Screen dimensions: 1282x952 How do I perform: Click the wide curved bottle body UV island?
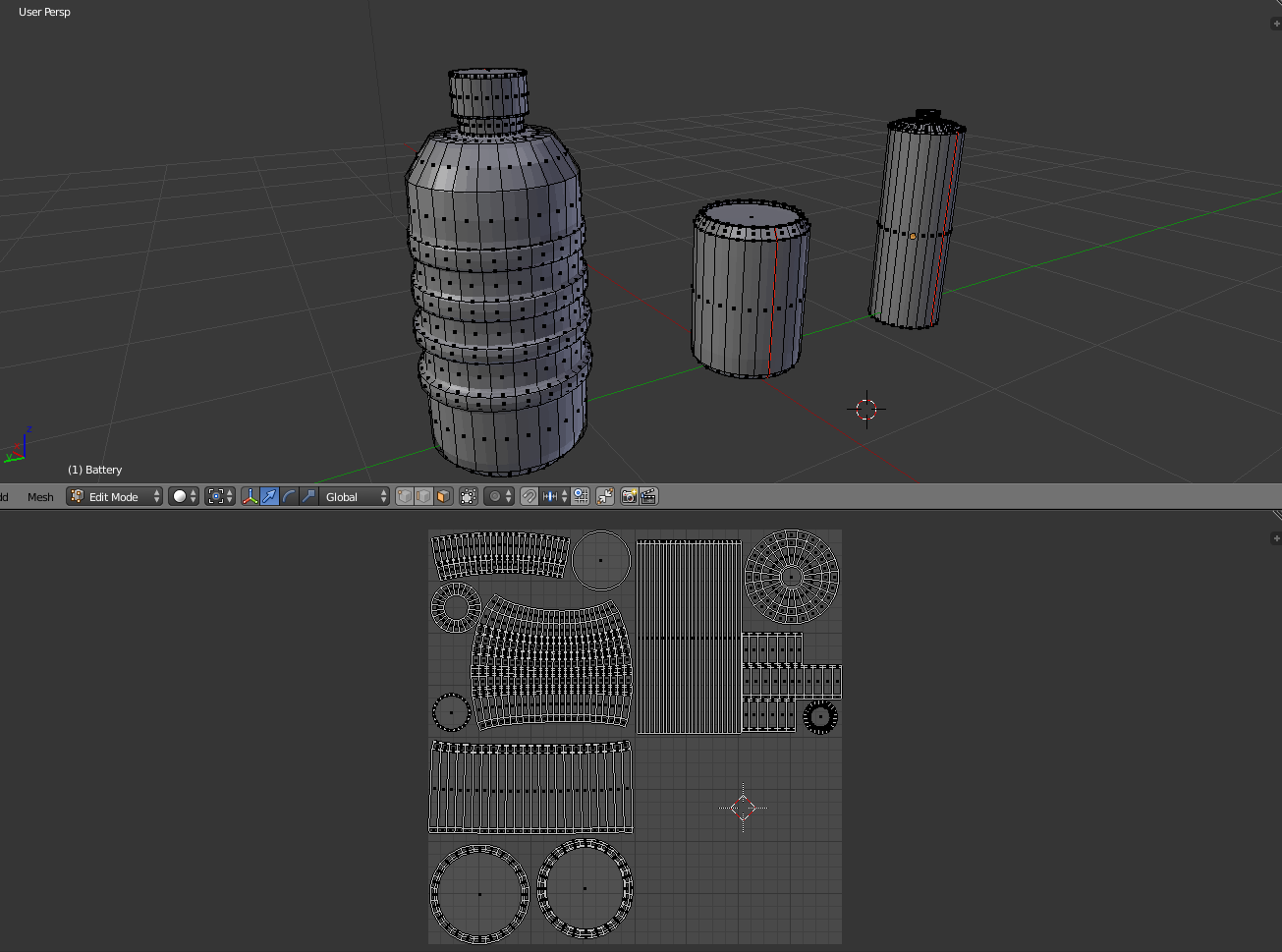pyautogui.click(x=551, y=661)
